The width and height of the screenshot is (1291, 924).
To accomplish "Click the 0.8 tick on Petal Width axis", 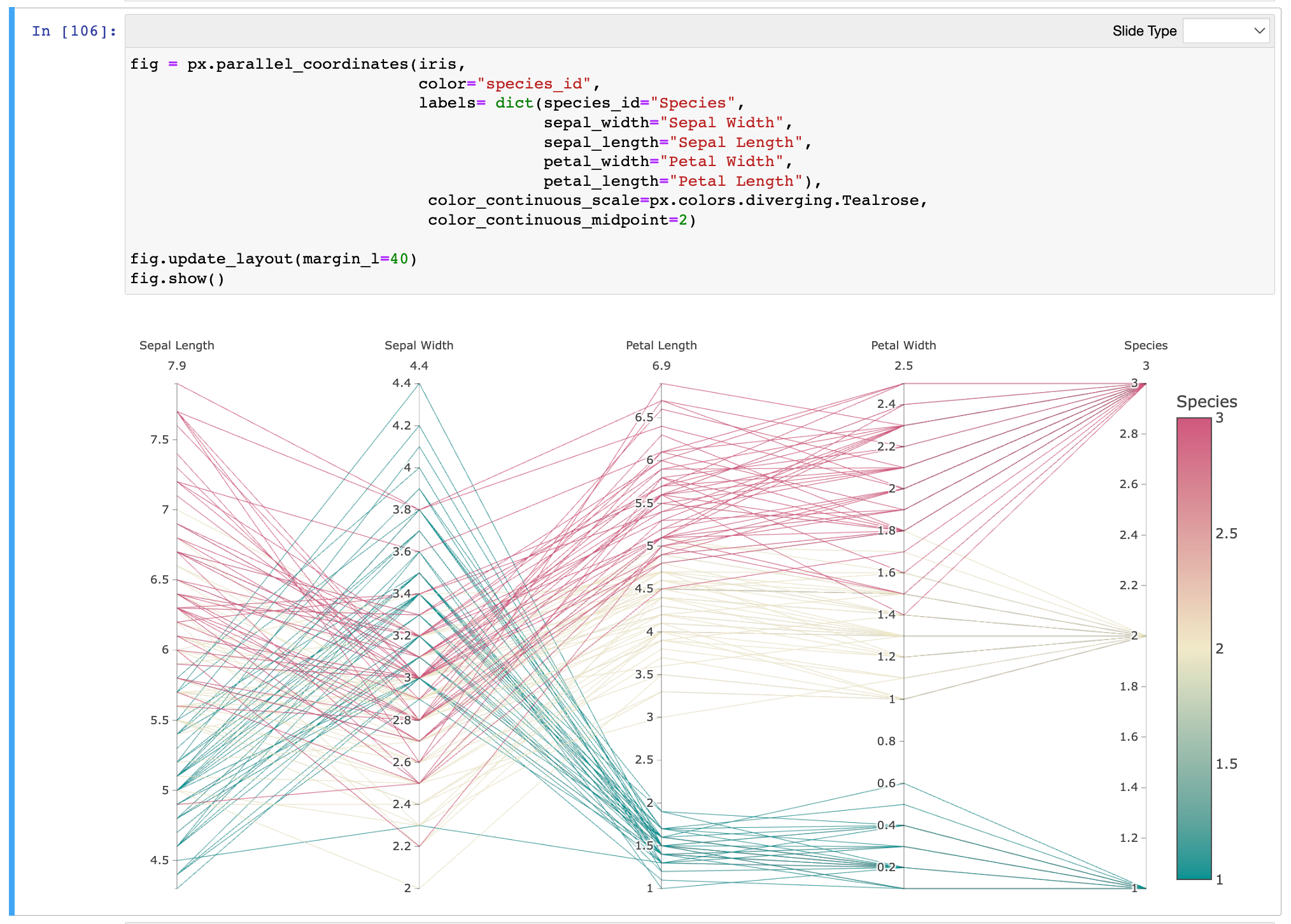I will (x=886, y=741).
